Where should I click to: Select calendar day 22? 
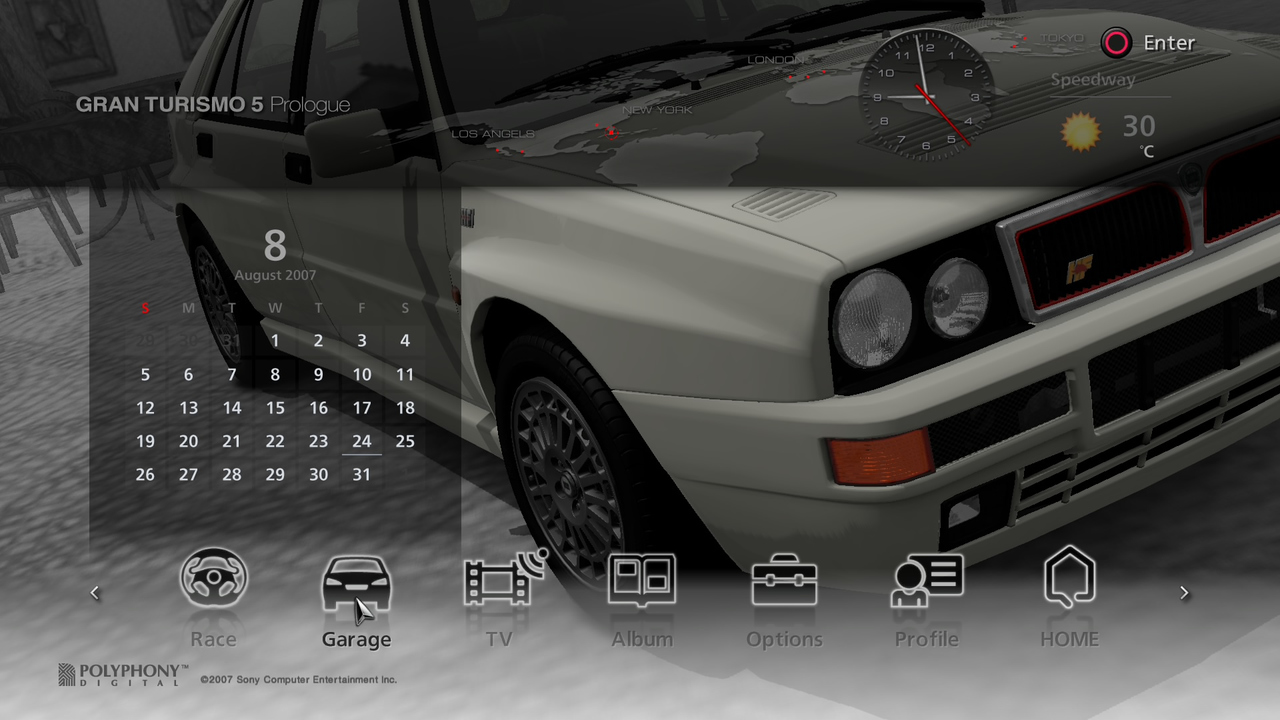275,441
